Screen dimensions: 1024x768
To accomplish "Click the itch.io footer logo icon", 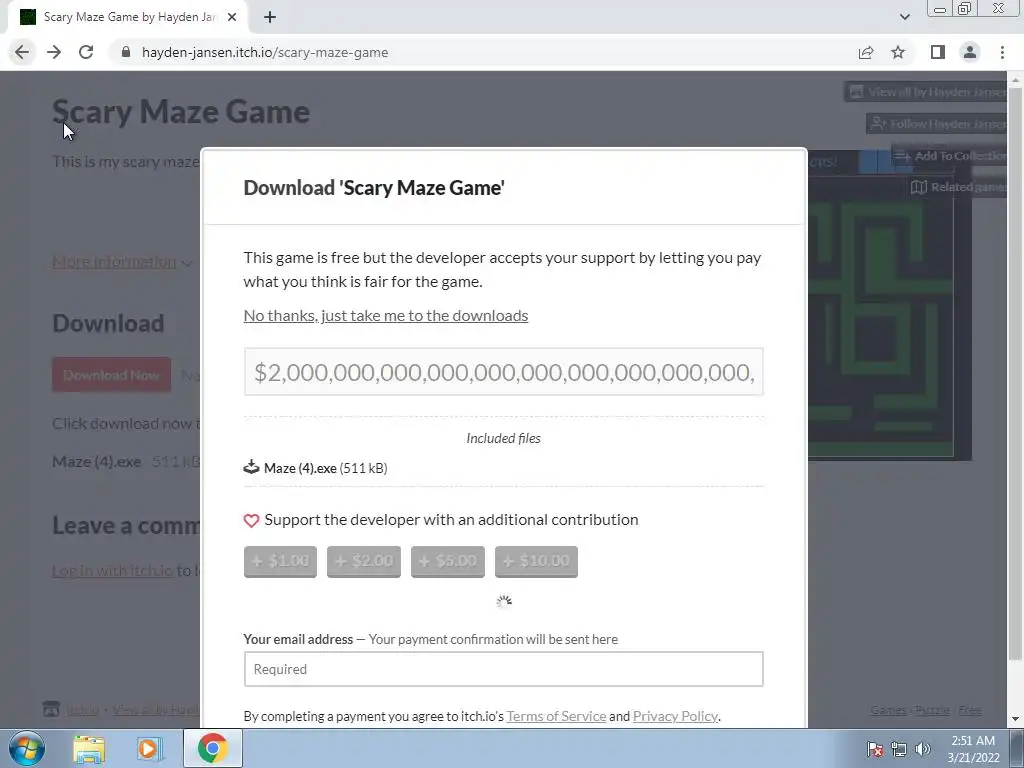I will (x=51, y=709).
